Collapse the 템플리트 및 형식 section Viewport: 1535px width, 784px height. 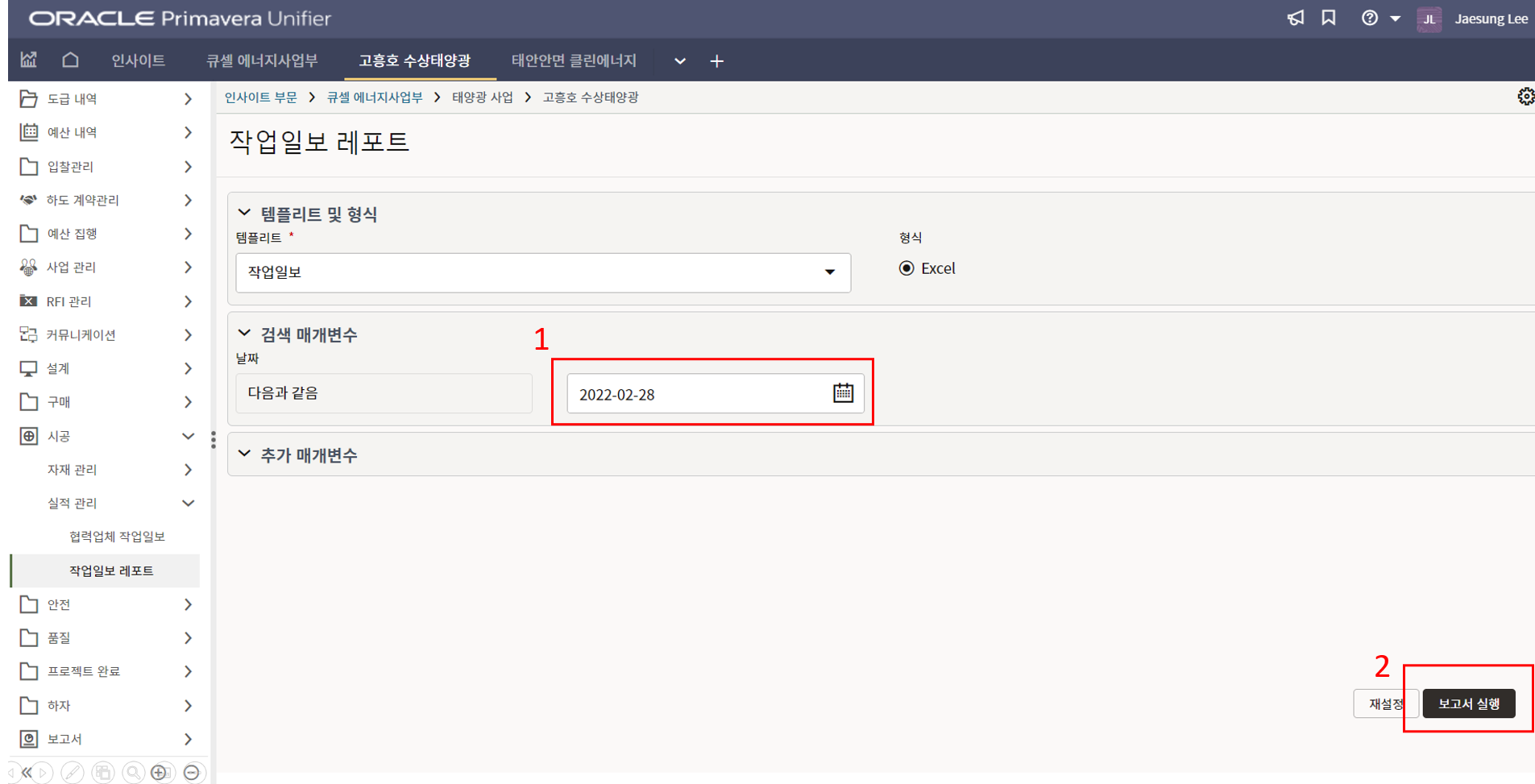(244, 214)
